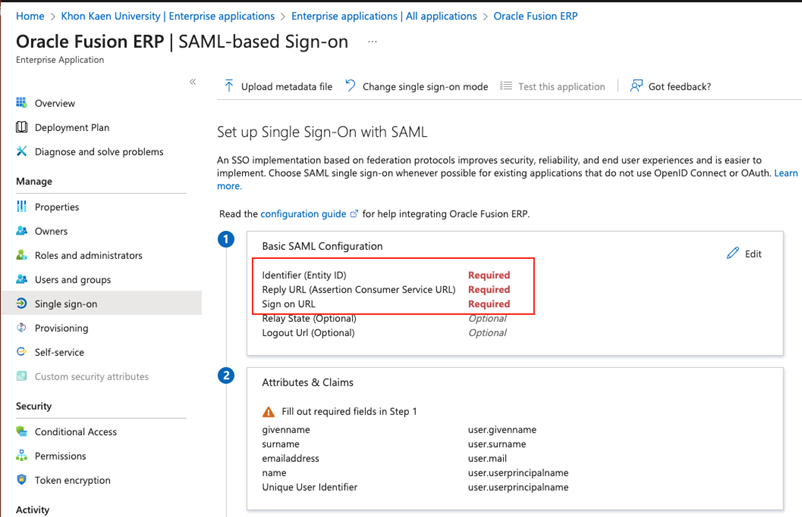Click the user.surname claim value

[x=497, y=444]
